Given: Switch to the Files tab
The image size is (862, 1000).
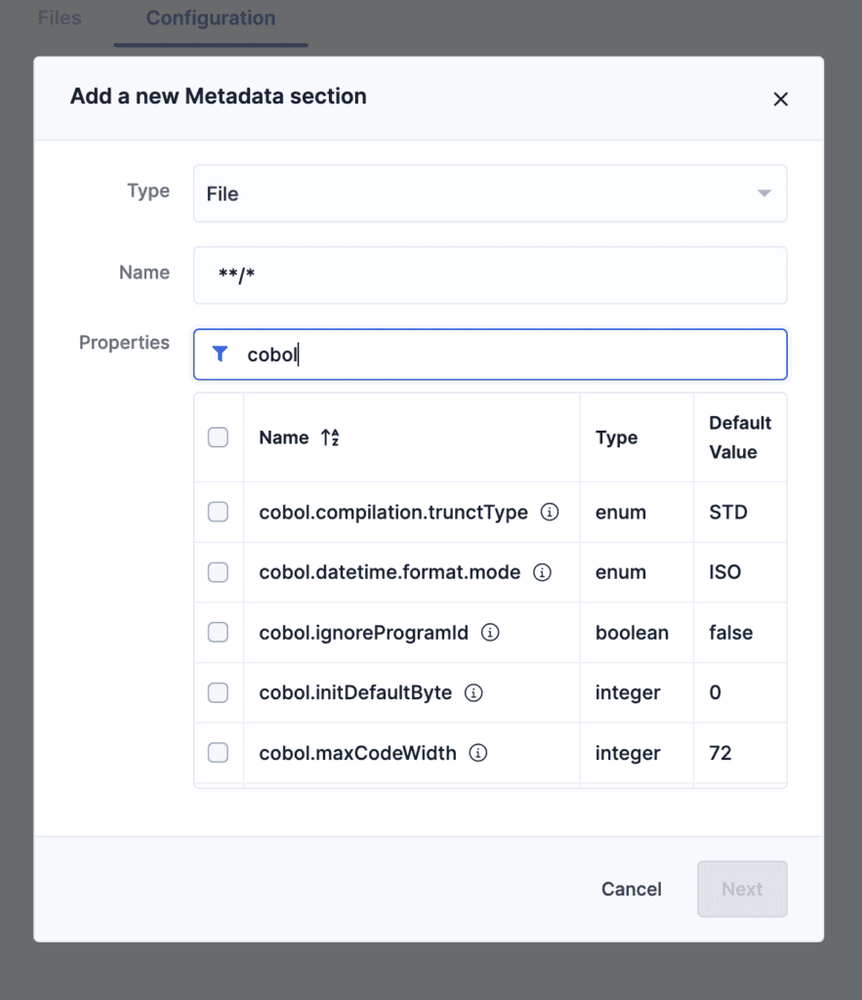Looking at the screenshot, I should [59, 17].
